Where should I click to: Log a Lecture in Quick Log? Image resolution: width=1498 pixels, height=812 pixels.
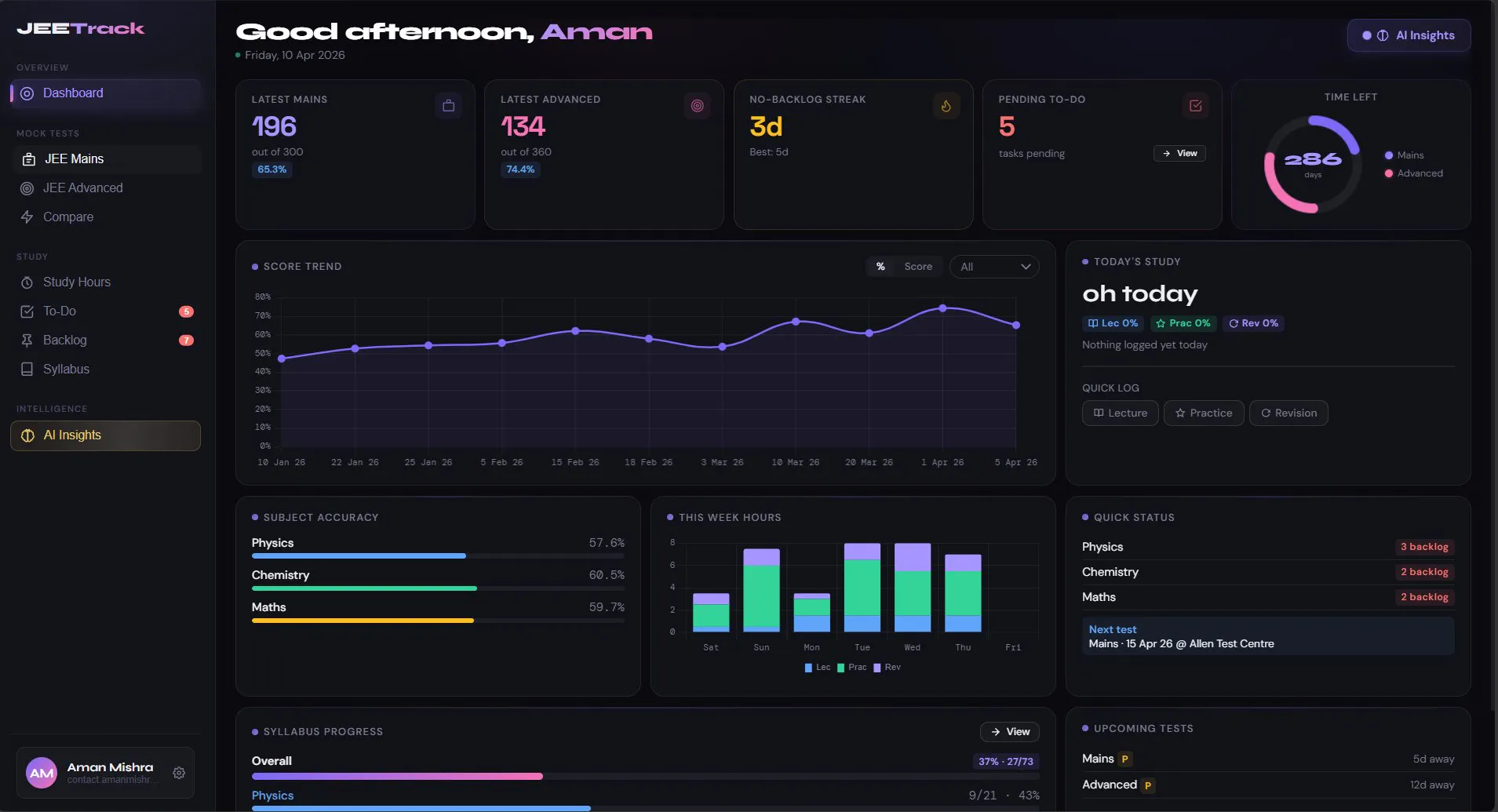1120,413
